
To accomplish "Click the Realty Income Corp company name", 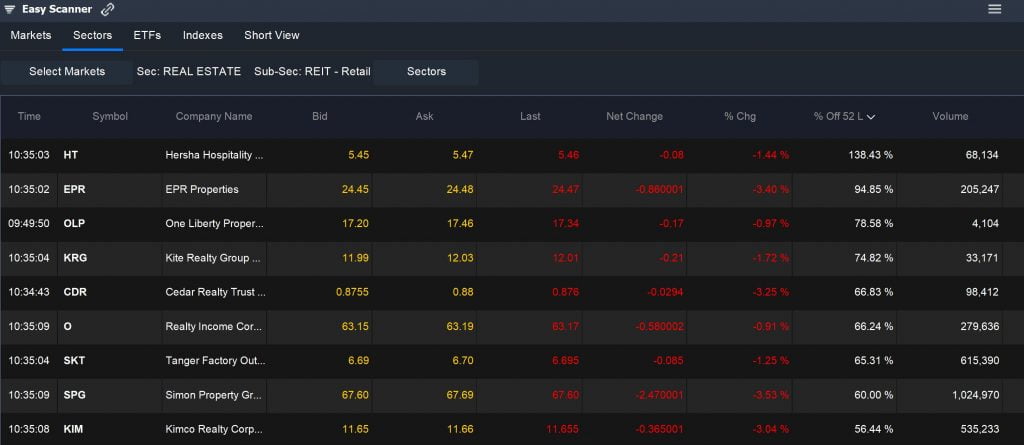I will (x=214, y=326).
